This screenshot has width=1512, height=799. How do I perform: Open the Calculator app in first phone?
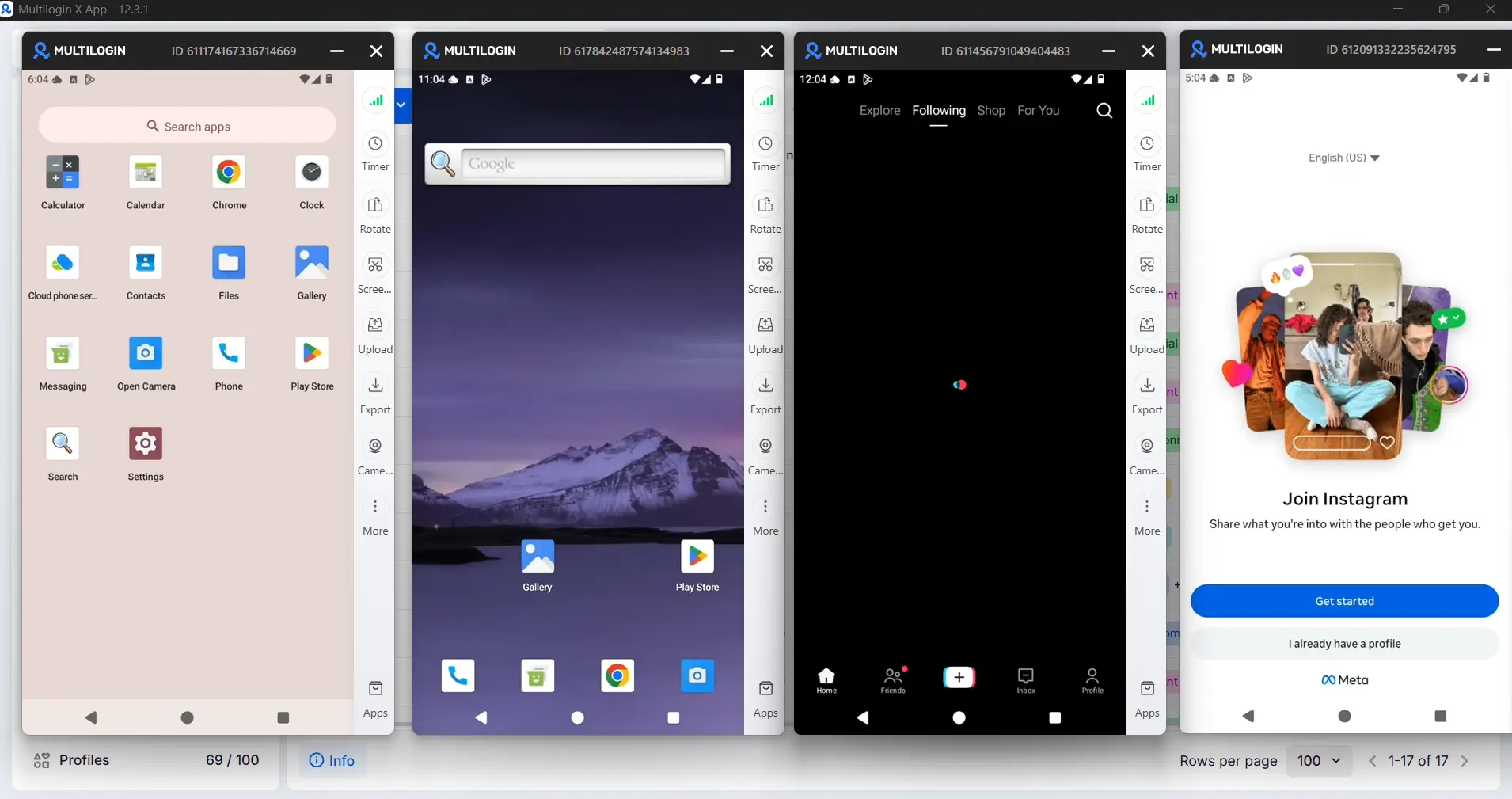[63, 182]
